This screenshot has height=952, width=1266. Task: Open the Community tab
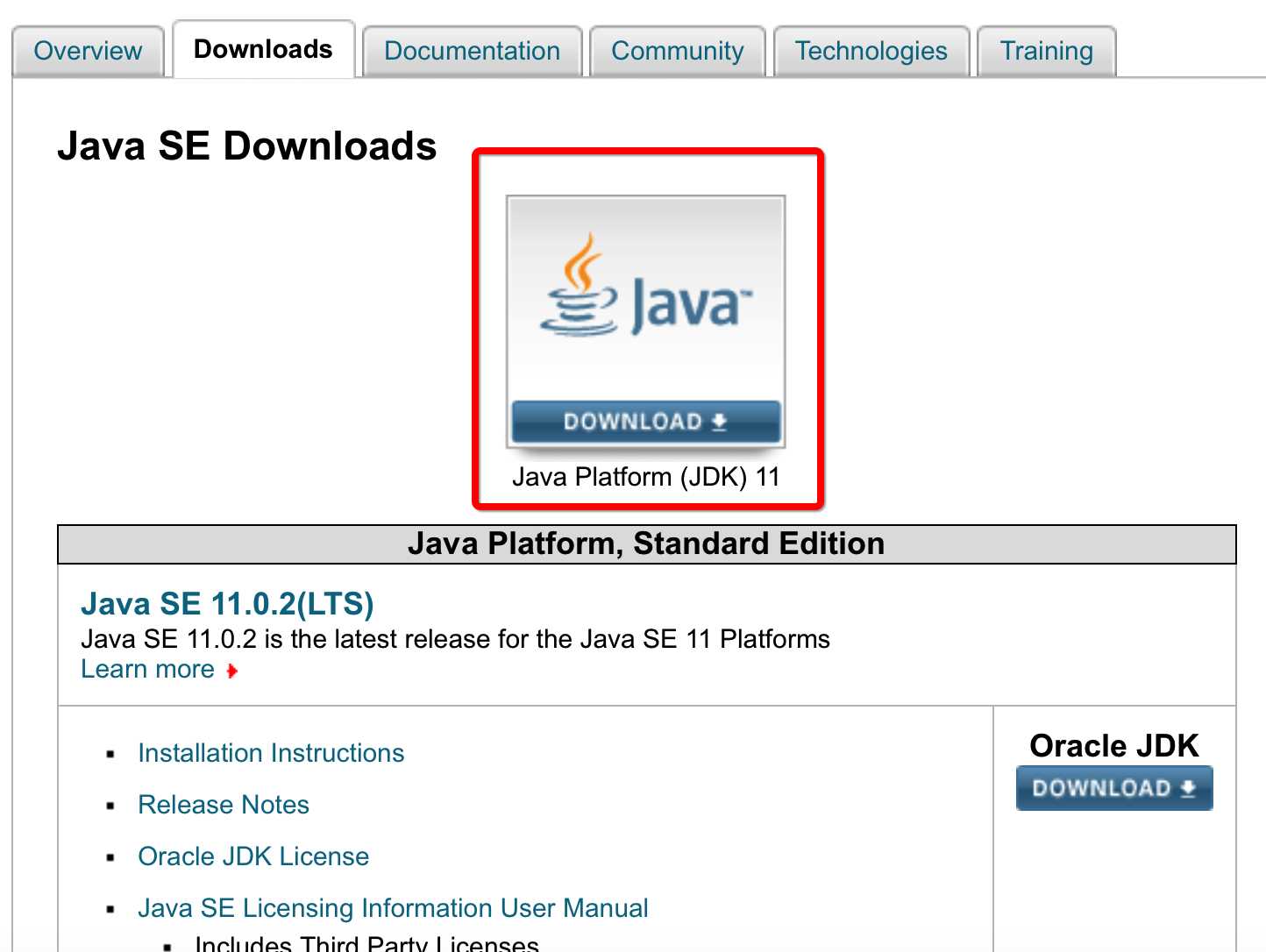(678, 51)
